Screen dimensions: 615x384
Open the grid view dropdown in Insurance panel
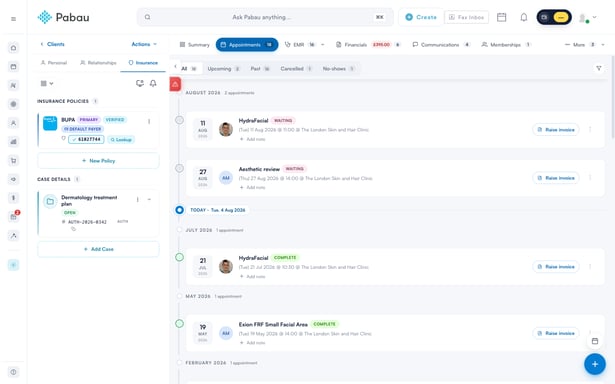(x=47, y=83)
